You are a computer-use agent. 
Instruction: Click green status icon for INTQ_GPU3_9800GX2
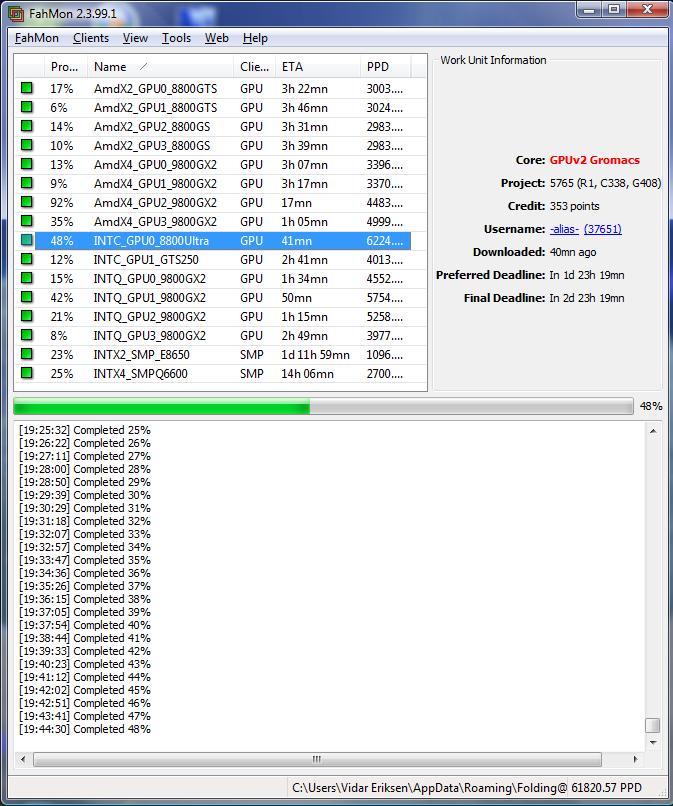[27, 335]
